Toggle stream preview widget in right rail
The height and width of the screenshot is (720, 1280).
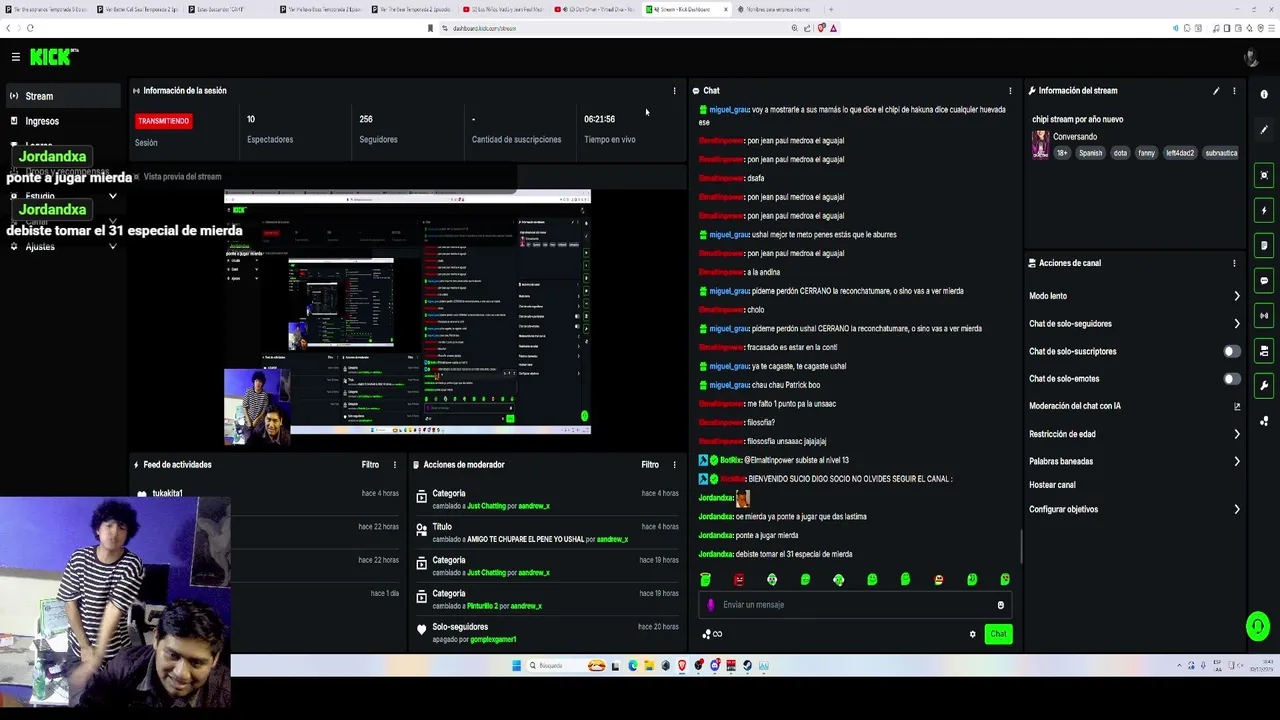pos(1264,176)
